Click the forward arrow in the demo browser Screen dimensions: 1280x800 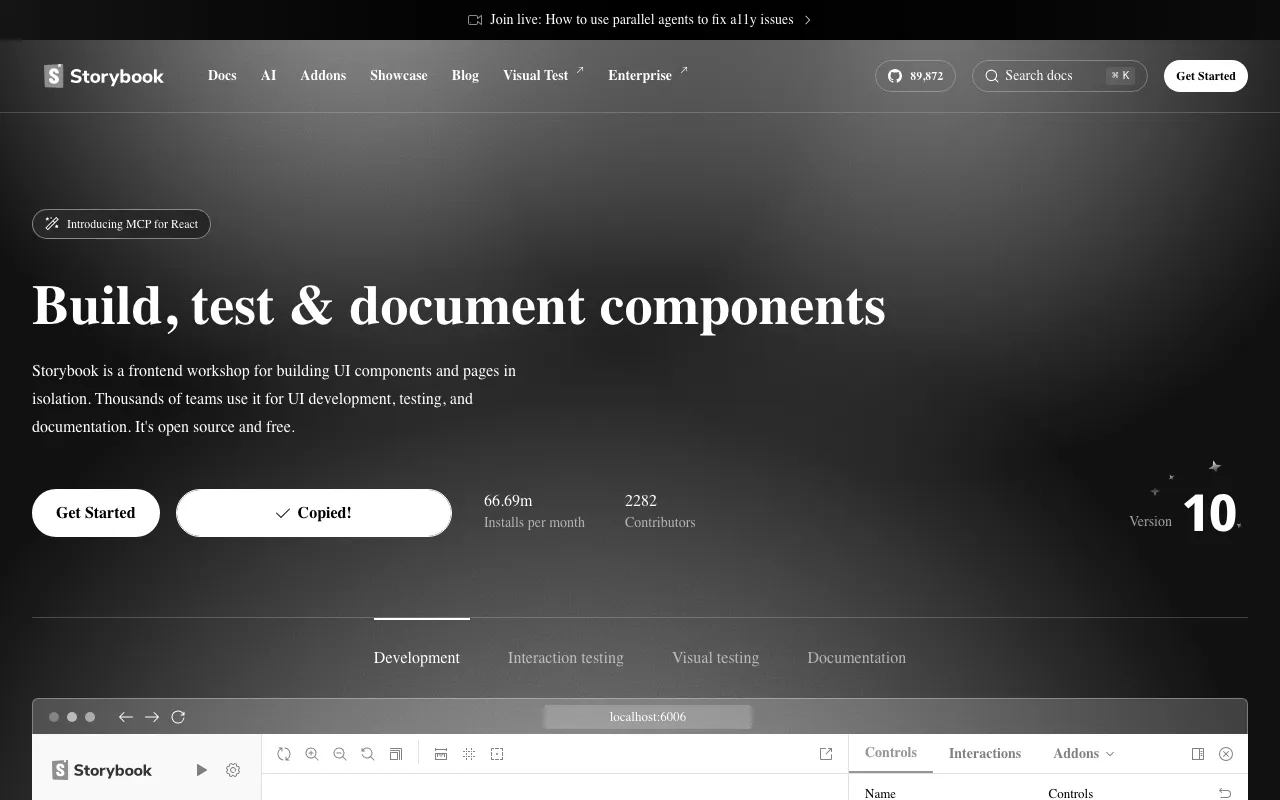click(x=152, y=717)
